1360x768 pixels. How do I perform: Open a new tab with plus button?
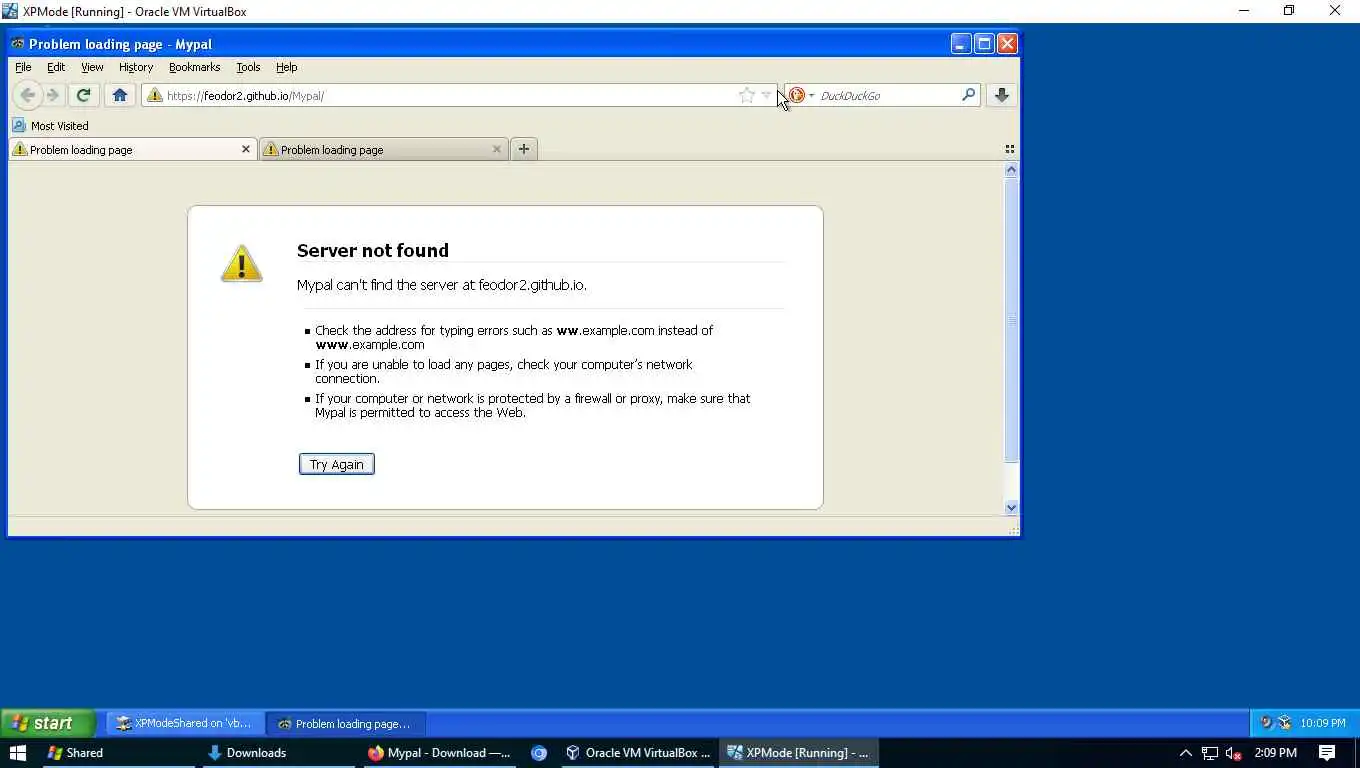523,149
